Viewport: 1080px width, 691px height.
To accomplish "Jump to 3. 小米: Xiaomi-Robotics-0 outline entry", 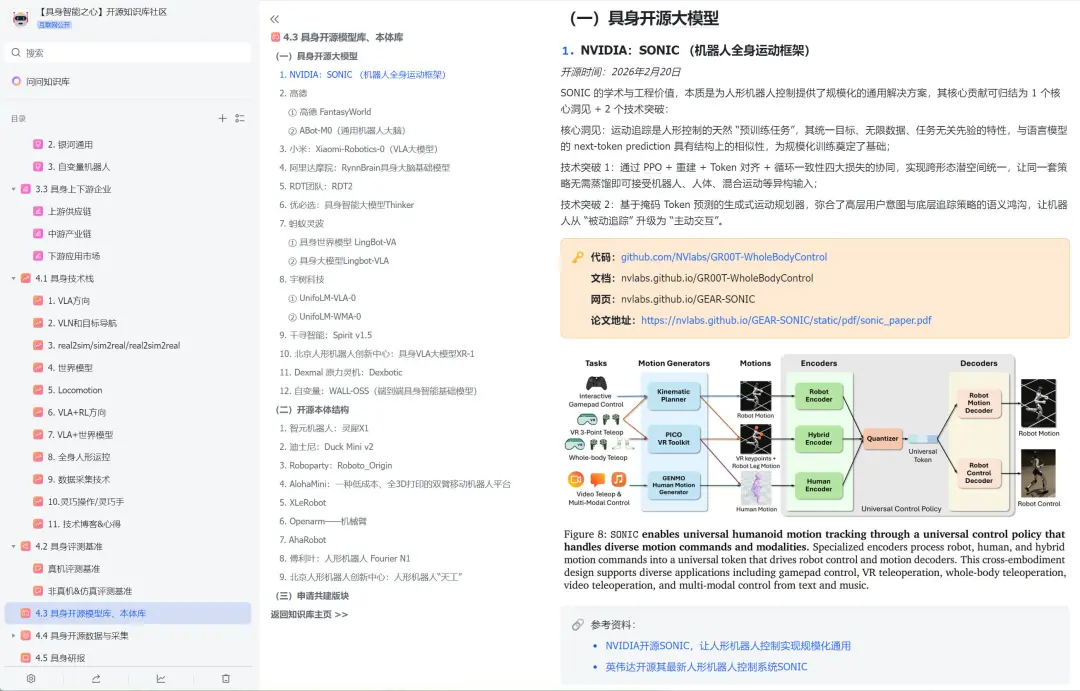I will [x=358, y=149].
